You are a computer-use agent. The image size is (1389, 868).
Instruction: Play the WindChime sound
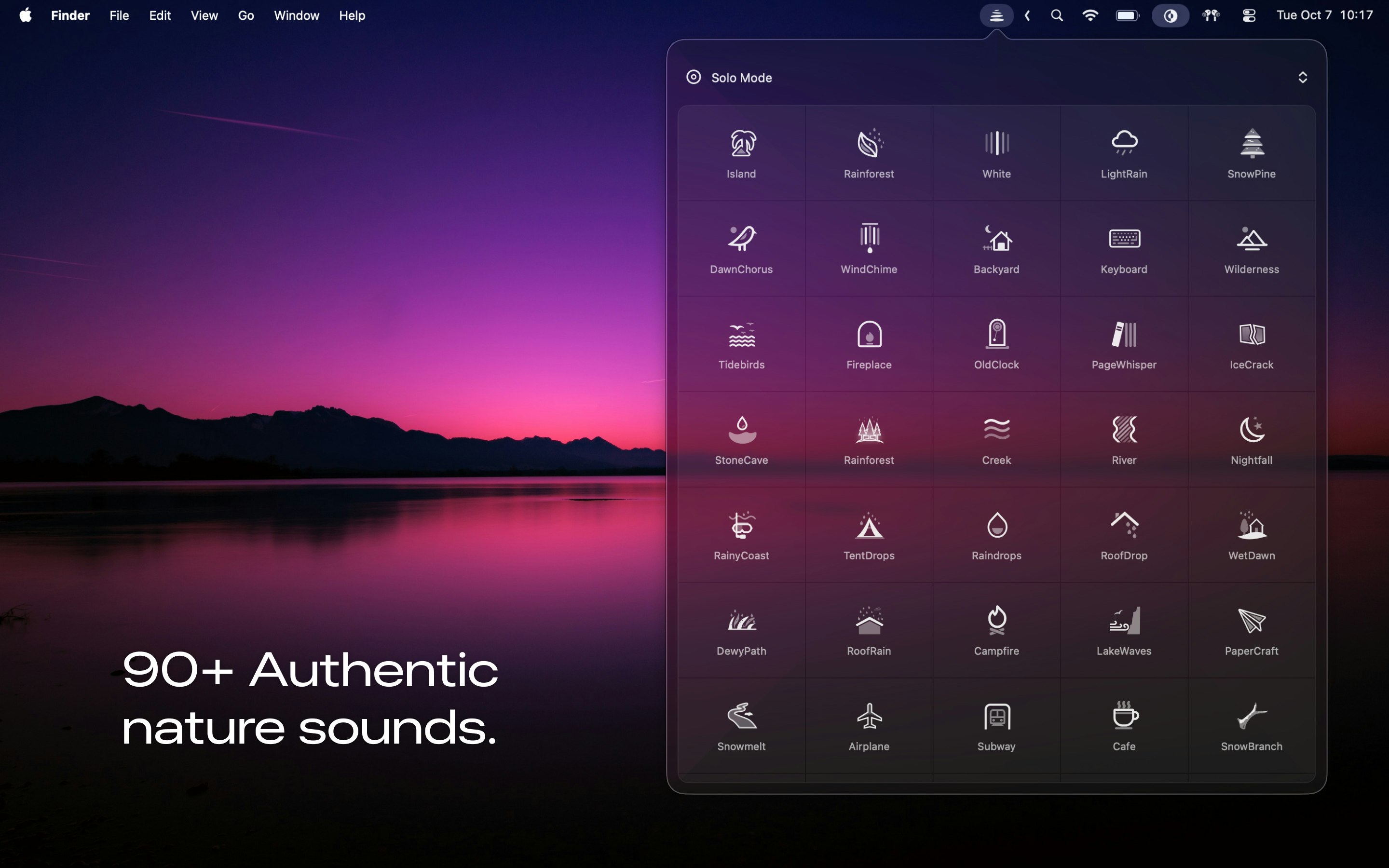(869, 239)
